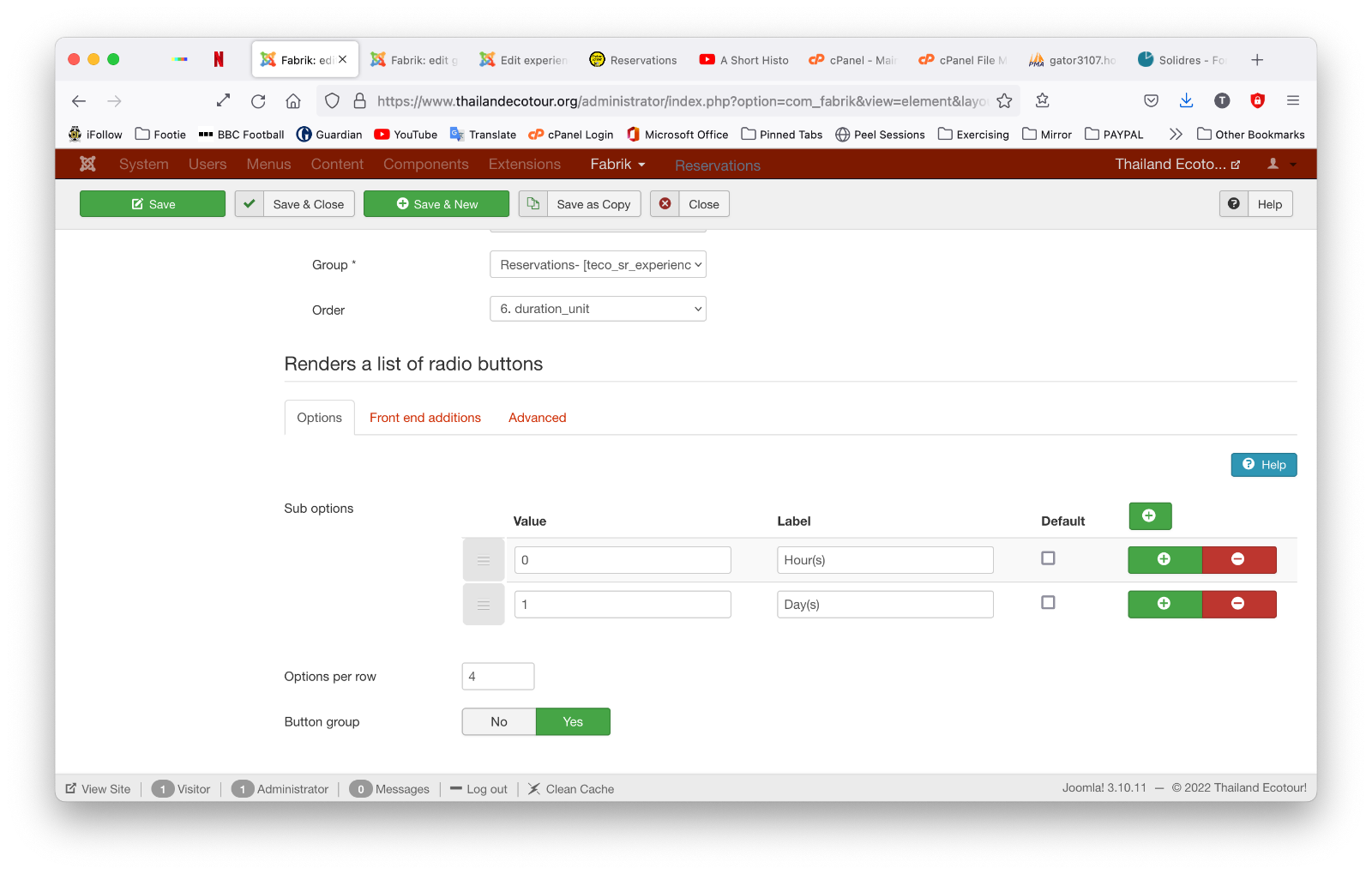Click the drag handle for Hour(s) row
1372x874 pixels.
click(x=484, y=560)
